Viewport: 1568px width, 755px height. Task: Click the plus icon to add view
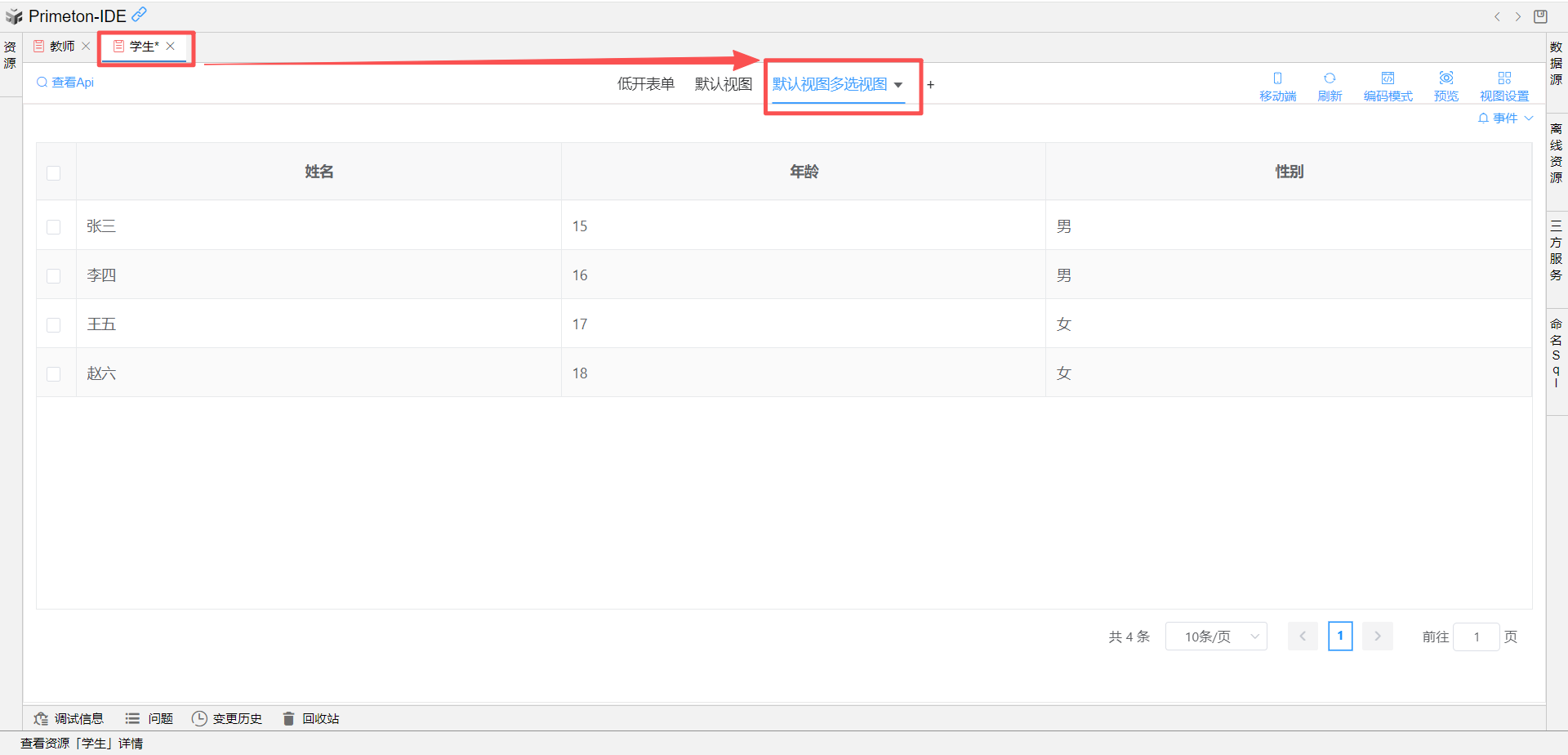[930, 85]
